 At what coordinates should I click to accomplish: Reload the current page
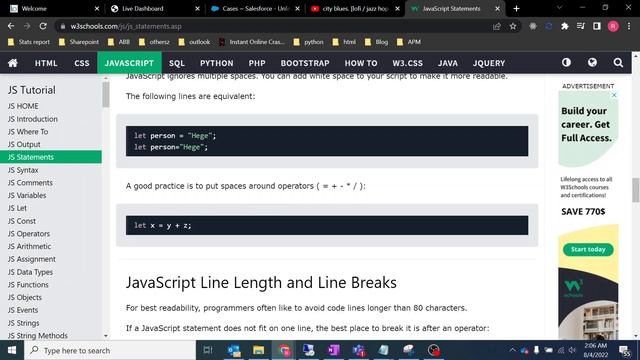click(x=43, y=26)
